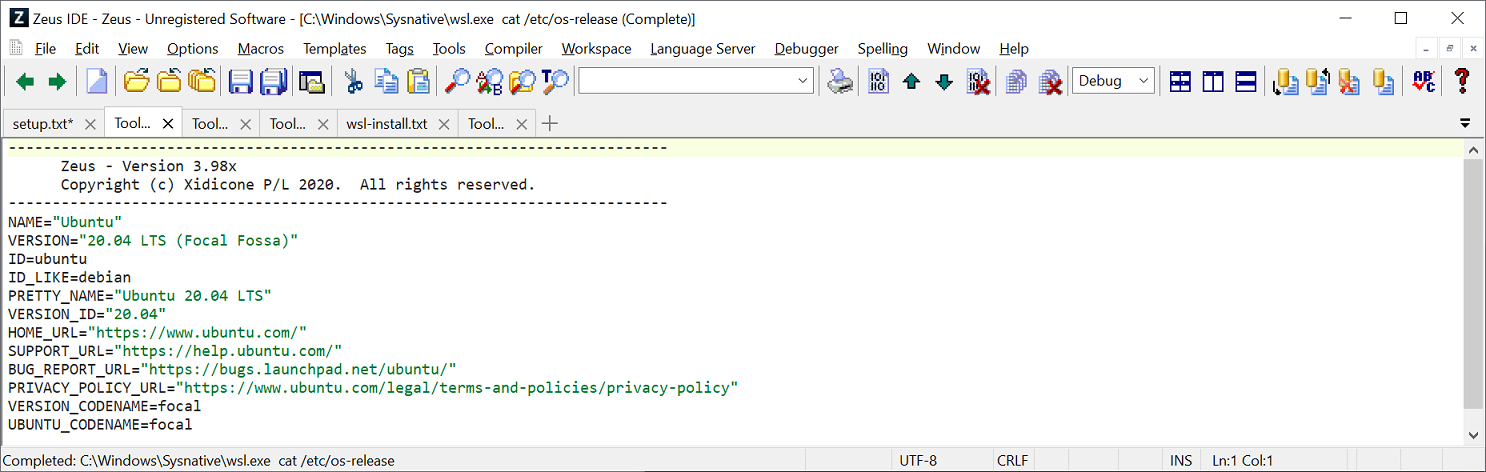The width and height of the screenshot is (1486, 472).
Task: Click the VERSION_CODENAME=focal line
Action: (104, 406)
